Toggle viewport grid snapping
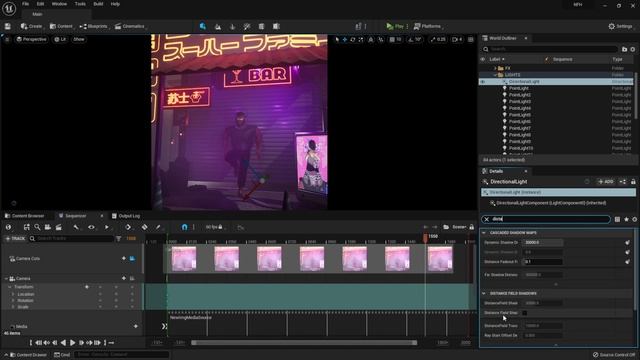Screen dimensions: 640x360 point(392,40)
